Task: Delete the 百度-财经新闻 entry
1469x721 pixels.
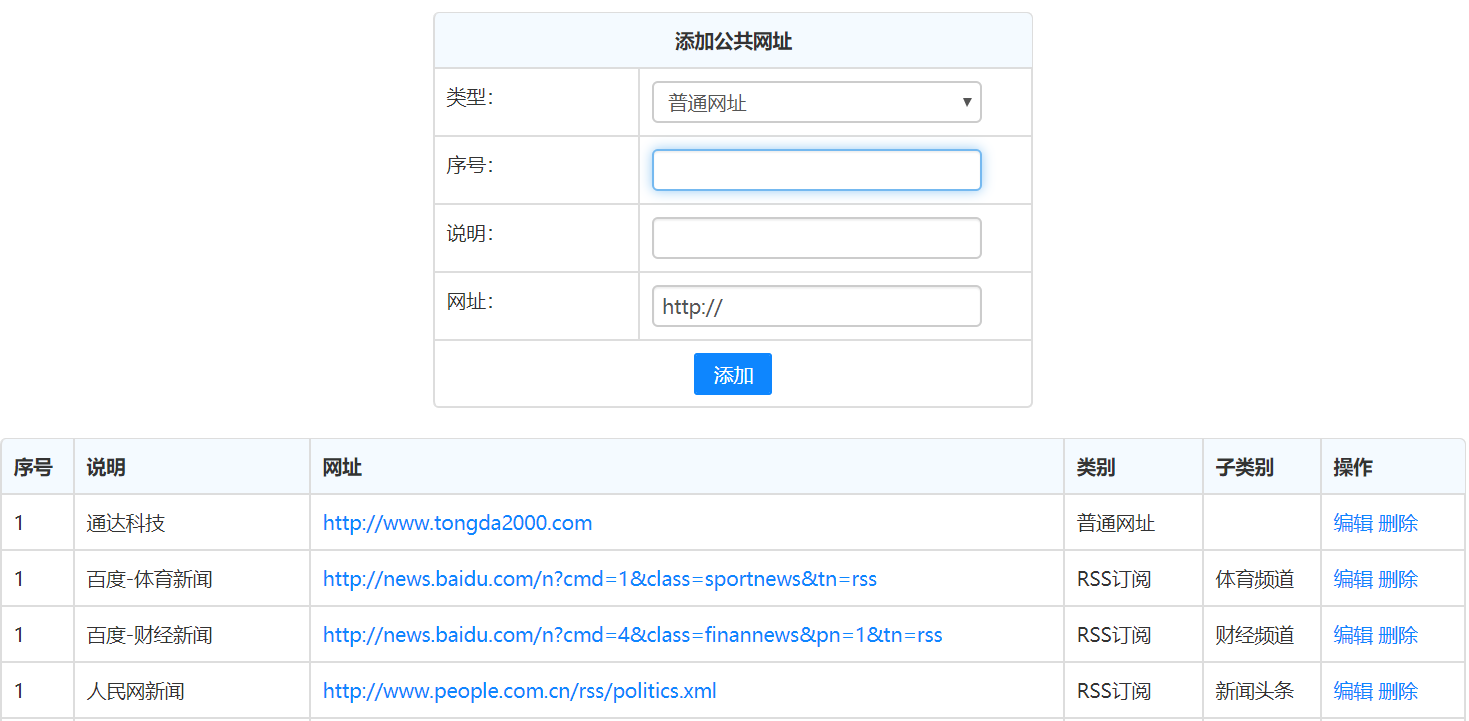Action: (x=1398, y=635)
